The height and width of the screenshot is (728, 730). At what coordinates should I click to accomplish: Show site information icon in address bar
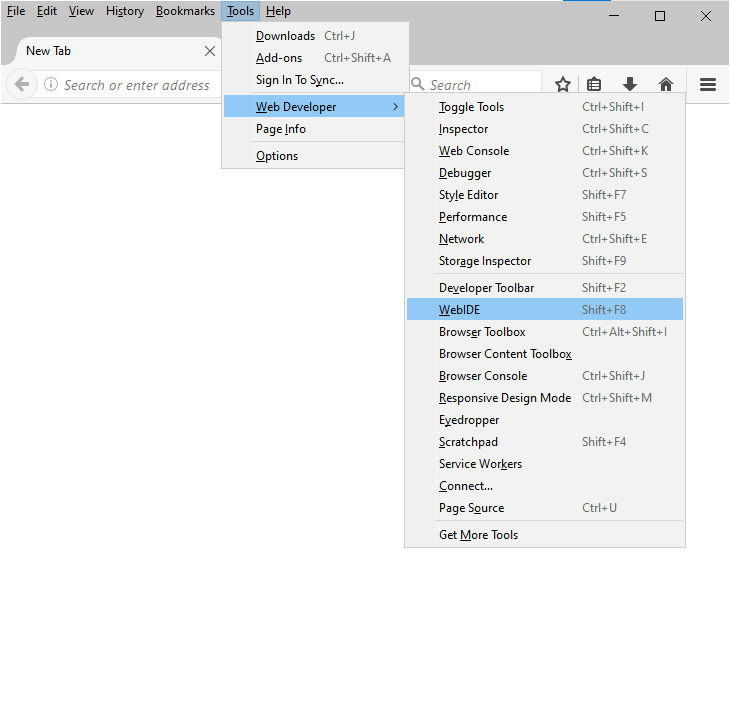pos(51,84)
